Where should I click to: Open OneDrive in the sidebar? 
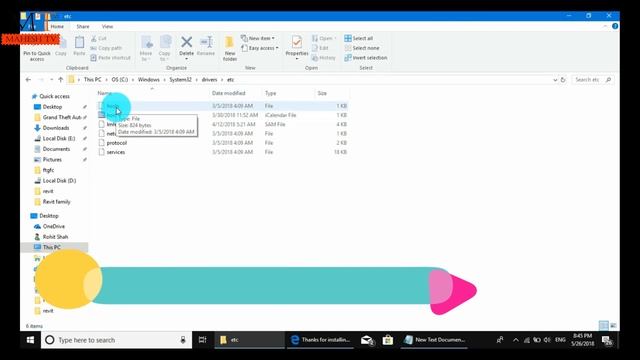coord(53,227)
